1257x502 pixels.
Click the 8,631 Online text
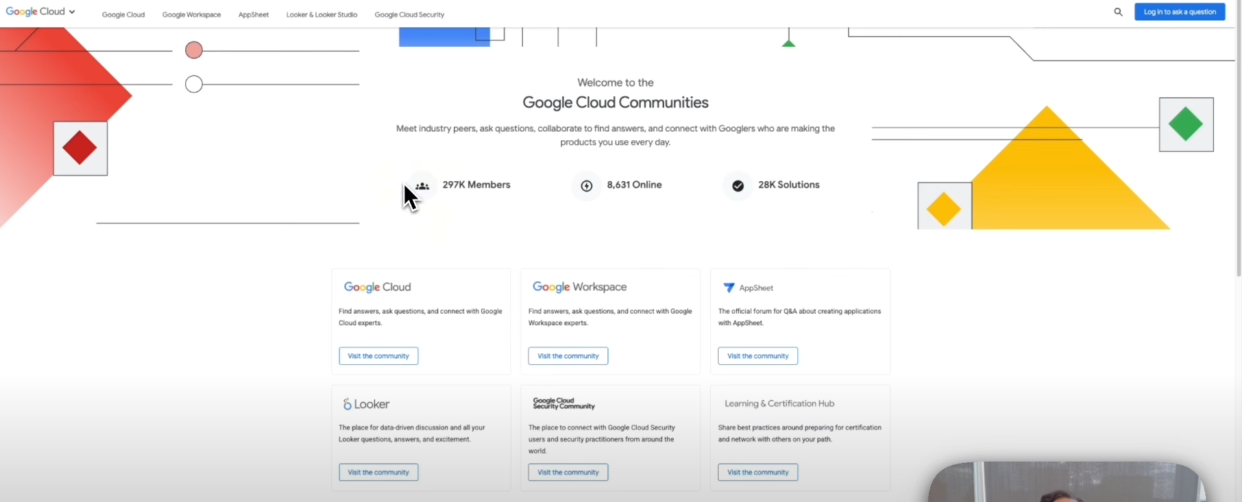634,185
